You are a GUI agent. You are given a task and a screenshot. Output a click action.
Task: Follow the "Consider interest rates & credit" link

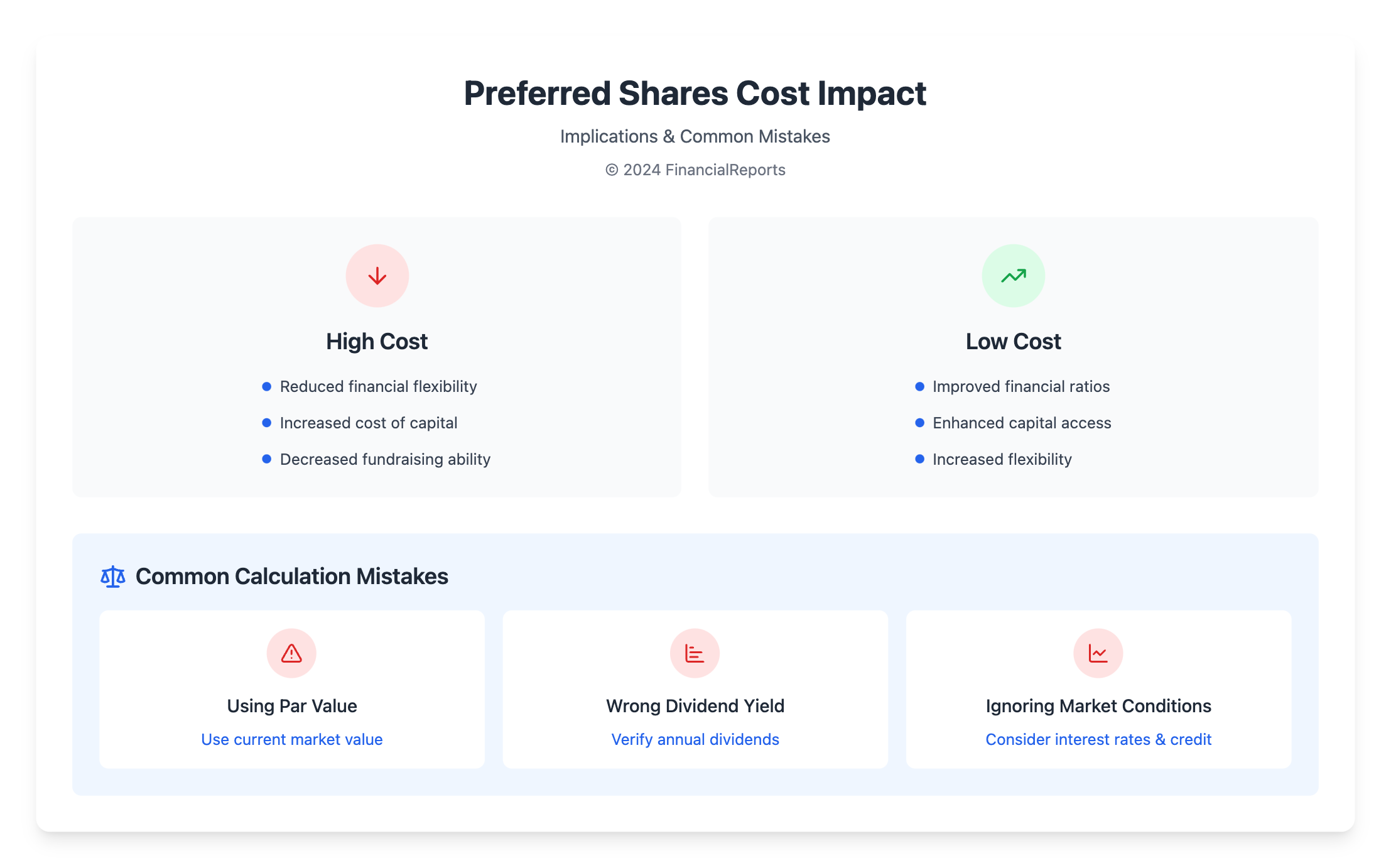pos(1098,739)
